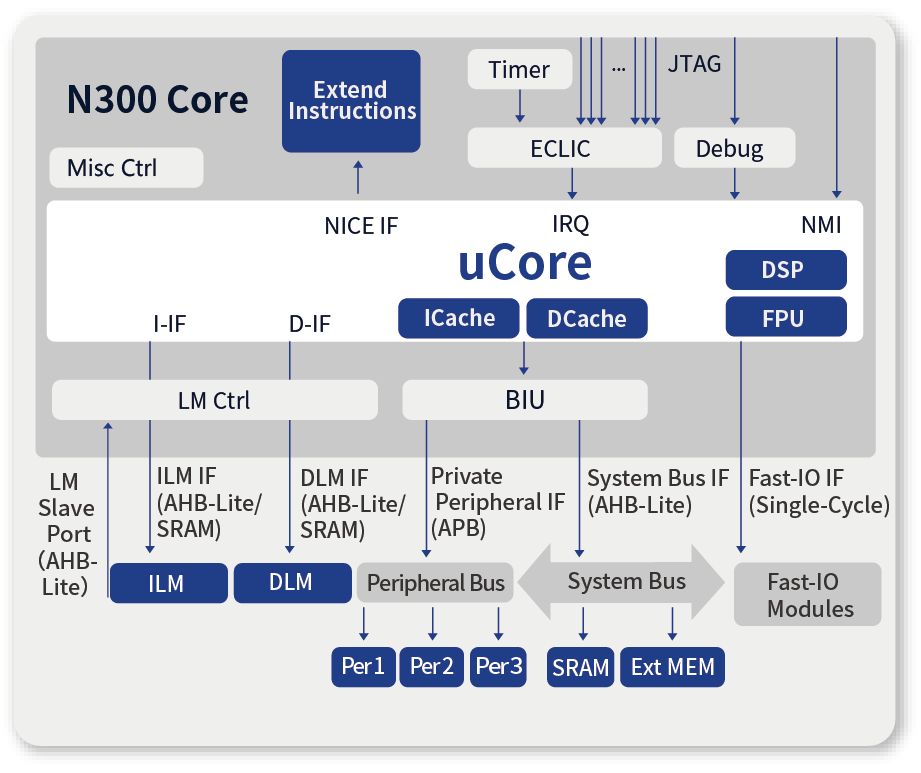Select the LM Ctrl block
This screenshot has width=921, height=773.
point(214,400)
